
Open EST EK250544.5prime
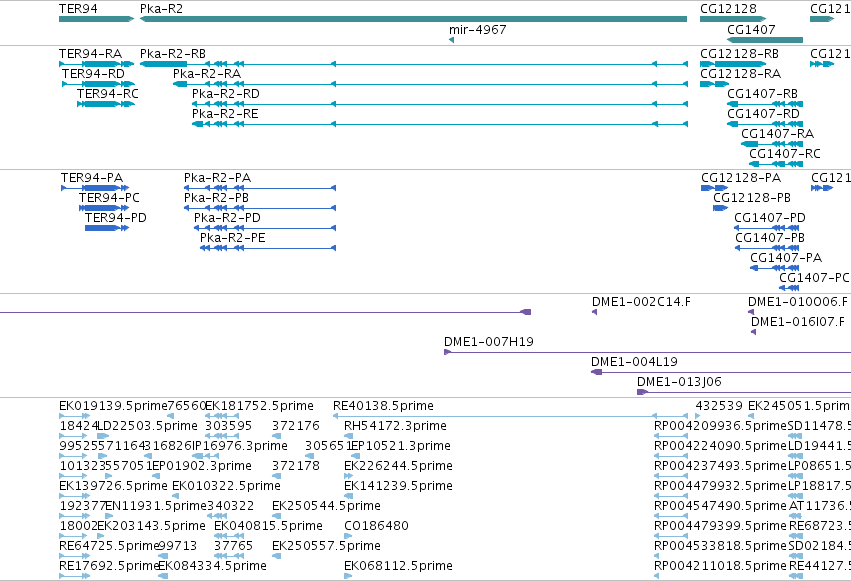click(x=276, y=516)
